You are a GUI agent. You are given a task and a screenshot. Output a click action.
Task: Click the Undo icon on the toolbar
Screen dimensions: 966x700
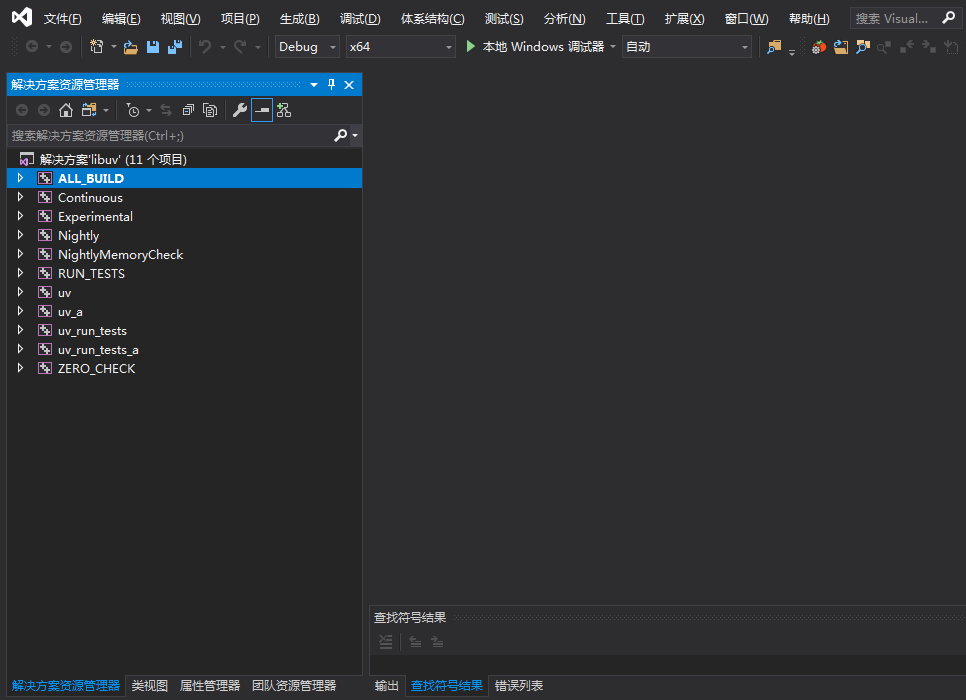click(204, 45)
